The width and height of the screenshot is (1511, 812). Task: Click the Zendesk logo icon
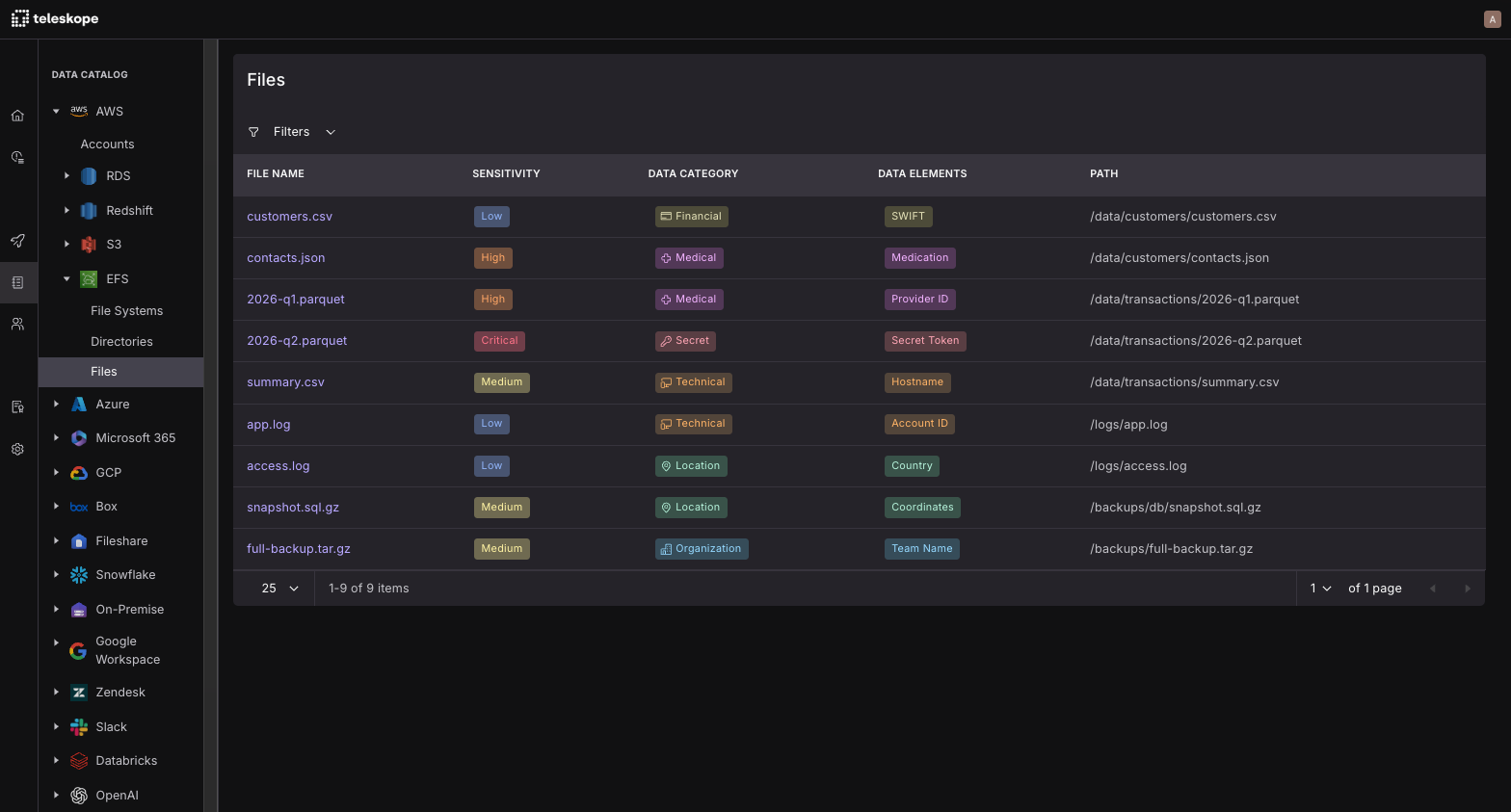pyautogui.click(x=79, y=693)
